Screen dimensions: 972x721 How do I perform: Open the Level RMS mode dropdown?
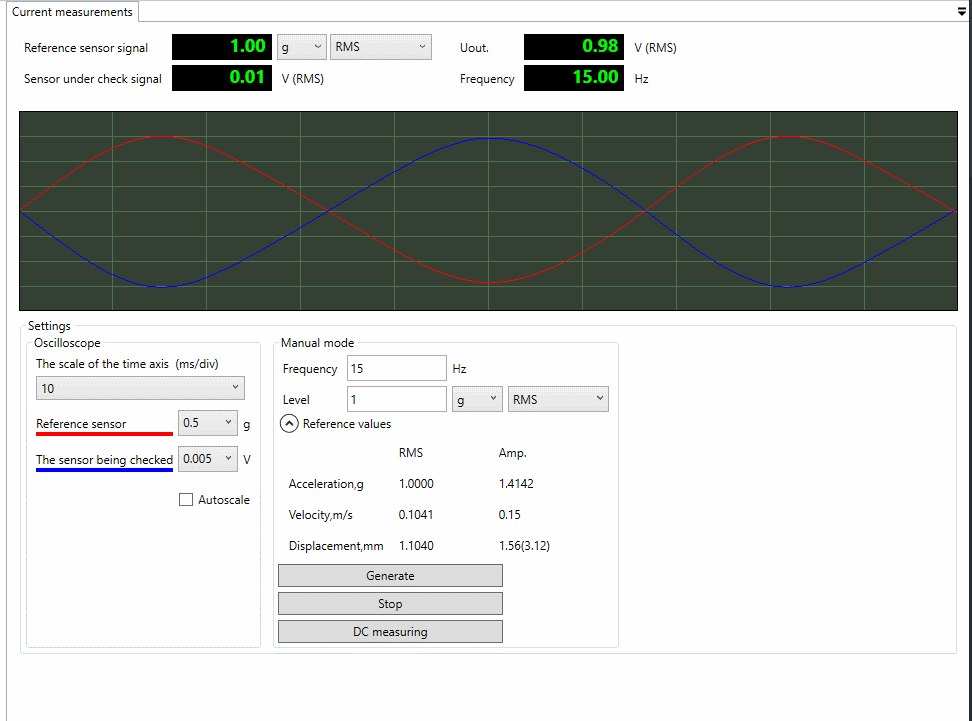tap(558, 399)
